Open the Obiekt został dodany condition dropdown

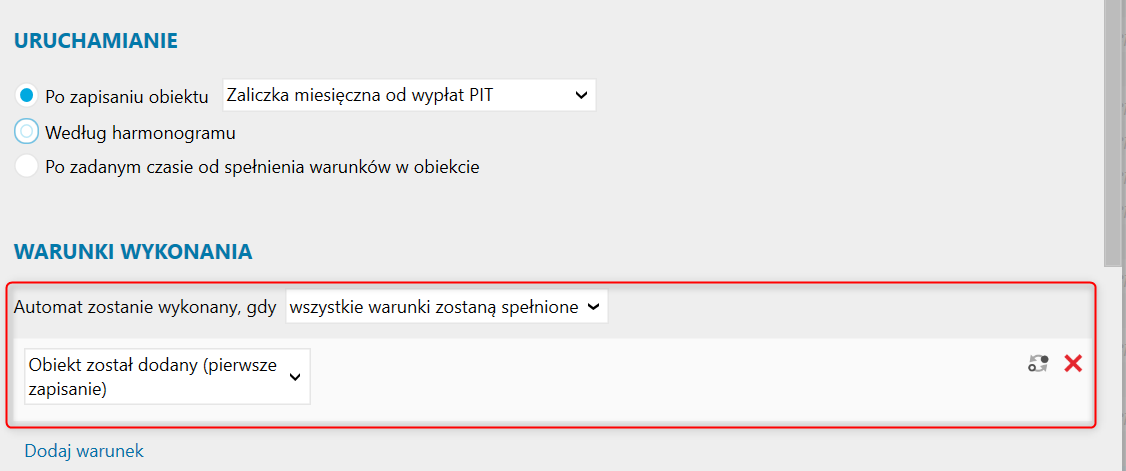pyautogui.click(x=167, y=377)
